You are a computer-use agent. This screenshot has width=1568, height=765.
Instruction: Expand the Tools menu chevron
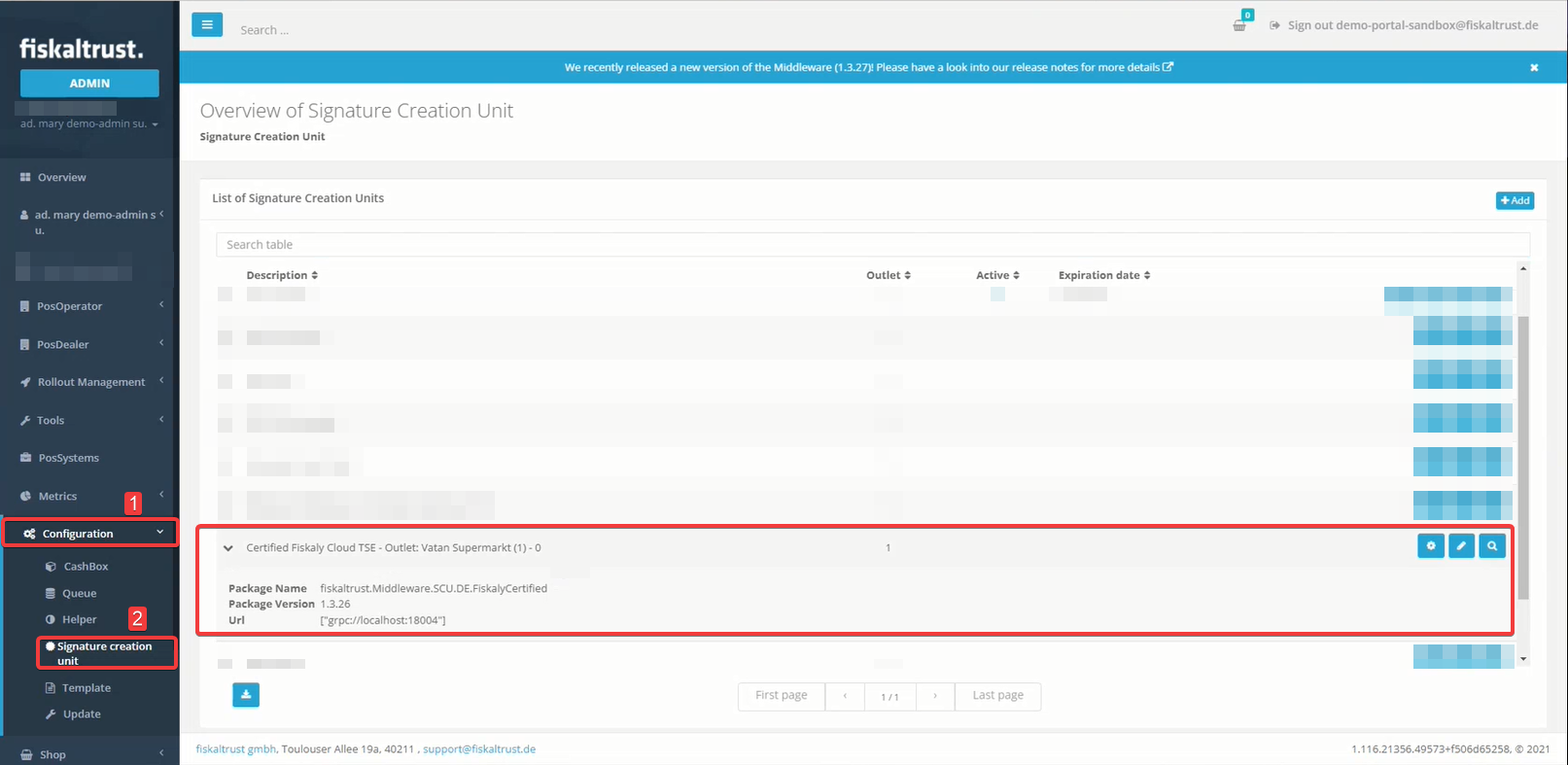coord(161,419)
